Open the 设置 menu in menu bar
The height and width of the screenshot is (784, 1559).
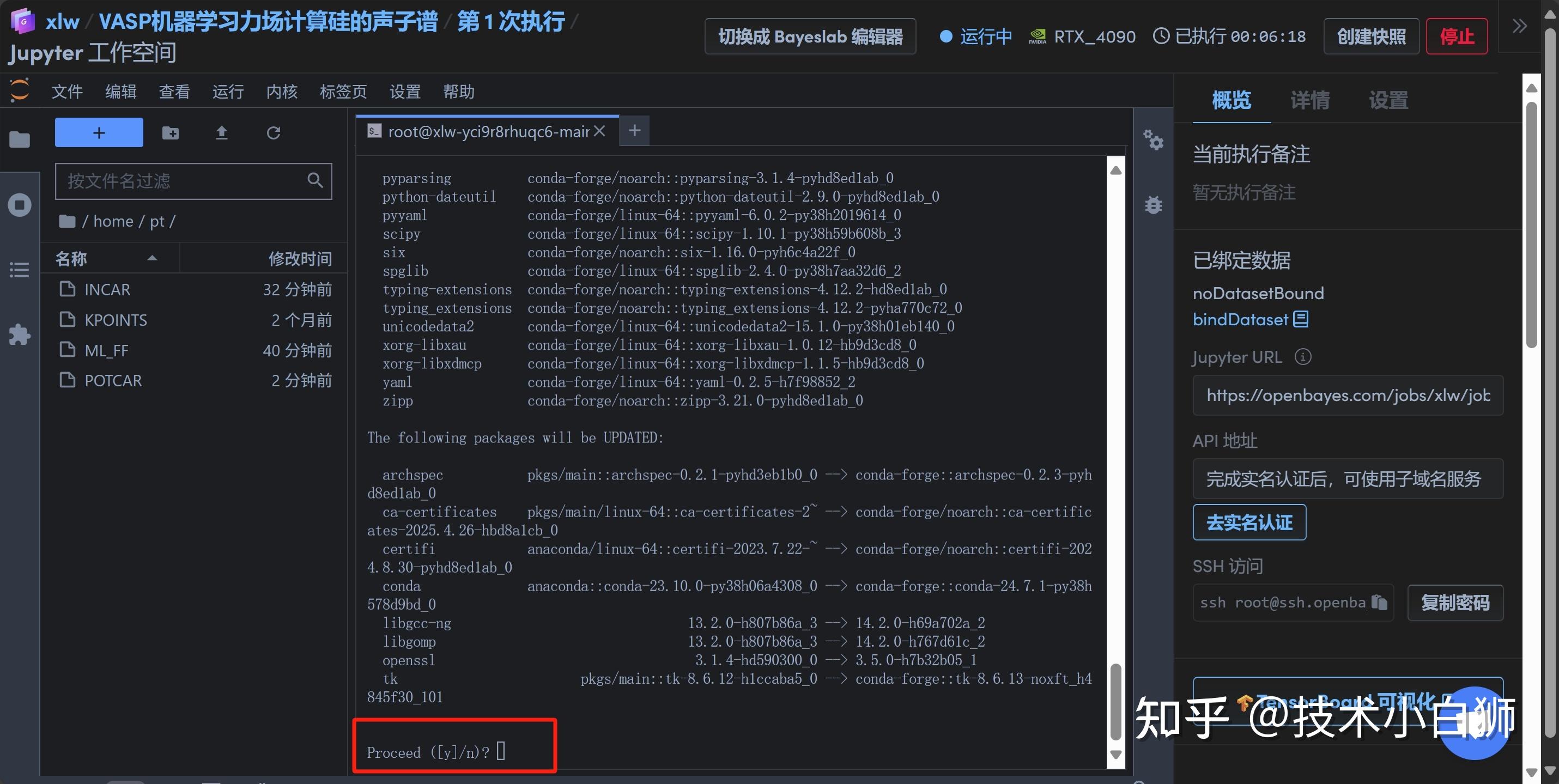point(405,92)
